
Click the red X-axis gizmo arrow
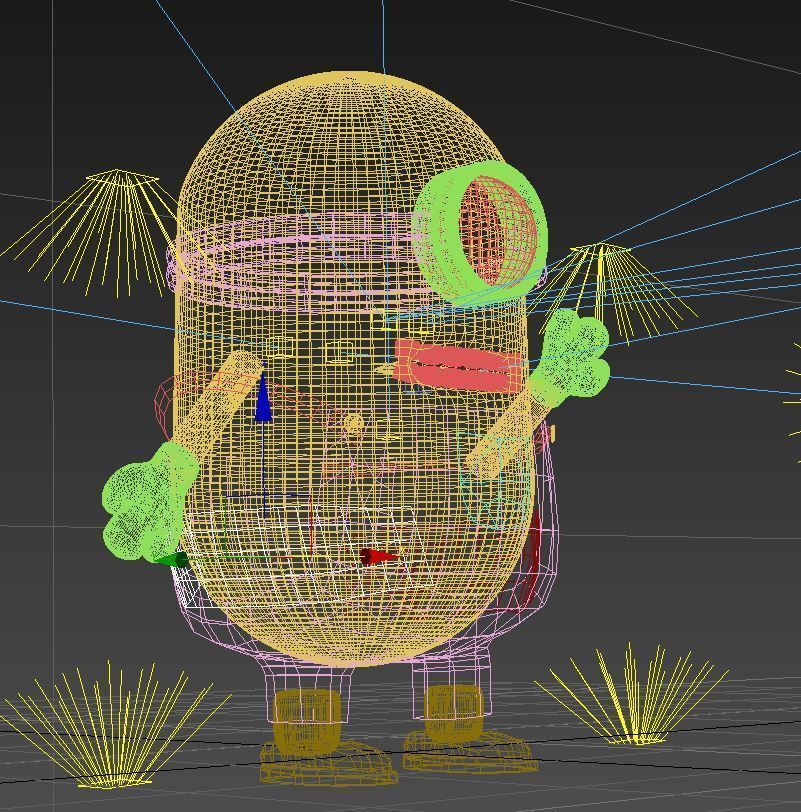coord(378,557)
